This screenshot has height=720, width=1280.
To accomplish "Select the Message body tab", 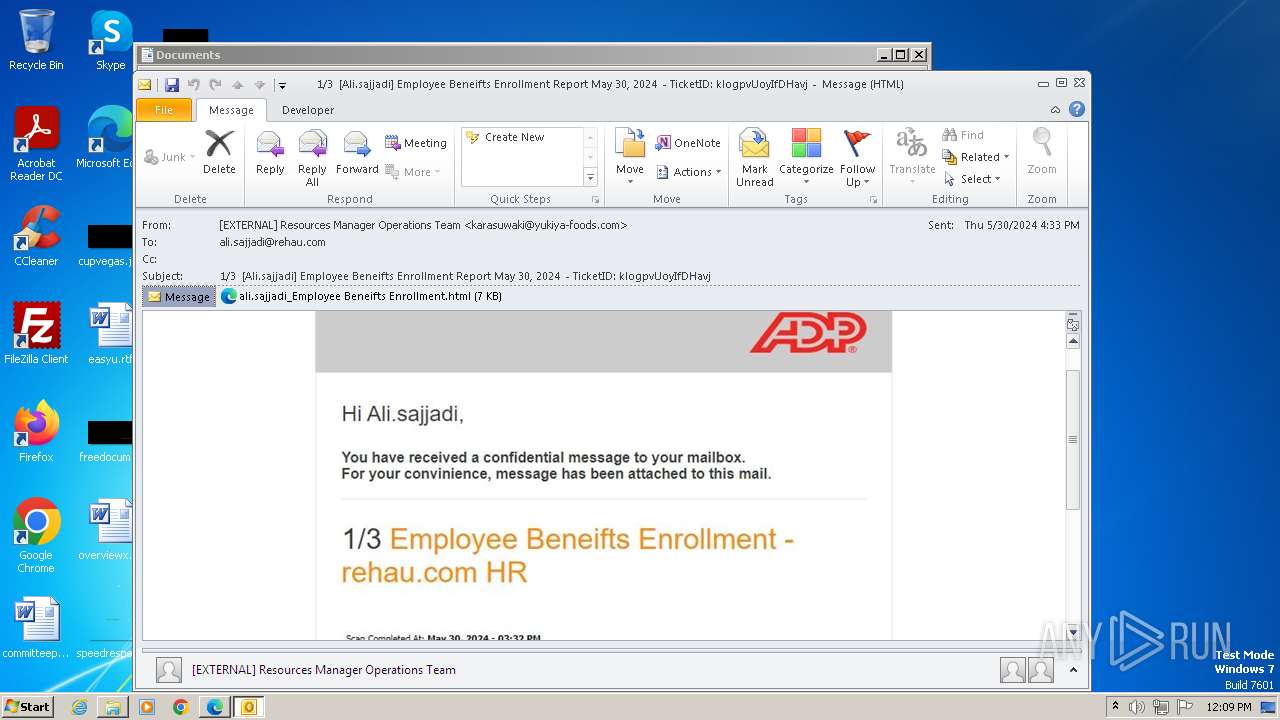I will click(x=179, y=297).
